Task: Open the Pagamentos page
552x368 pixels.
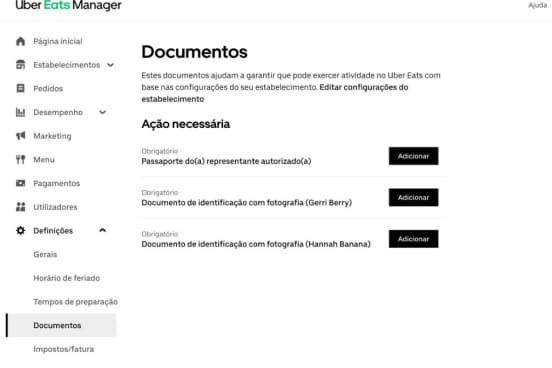Action: [x=56, y=183]
